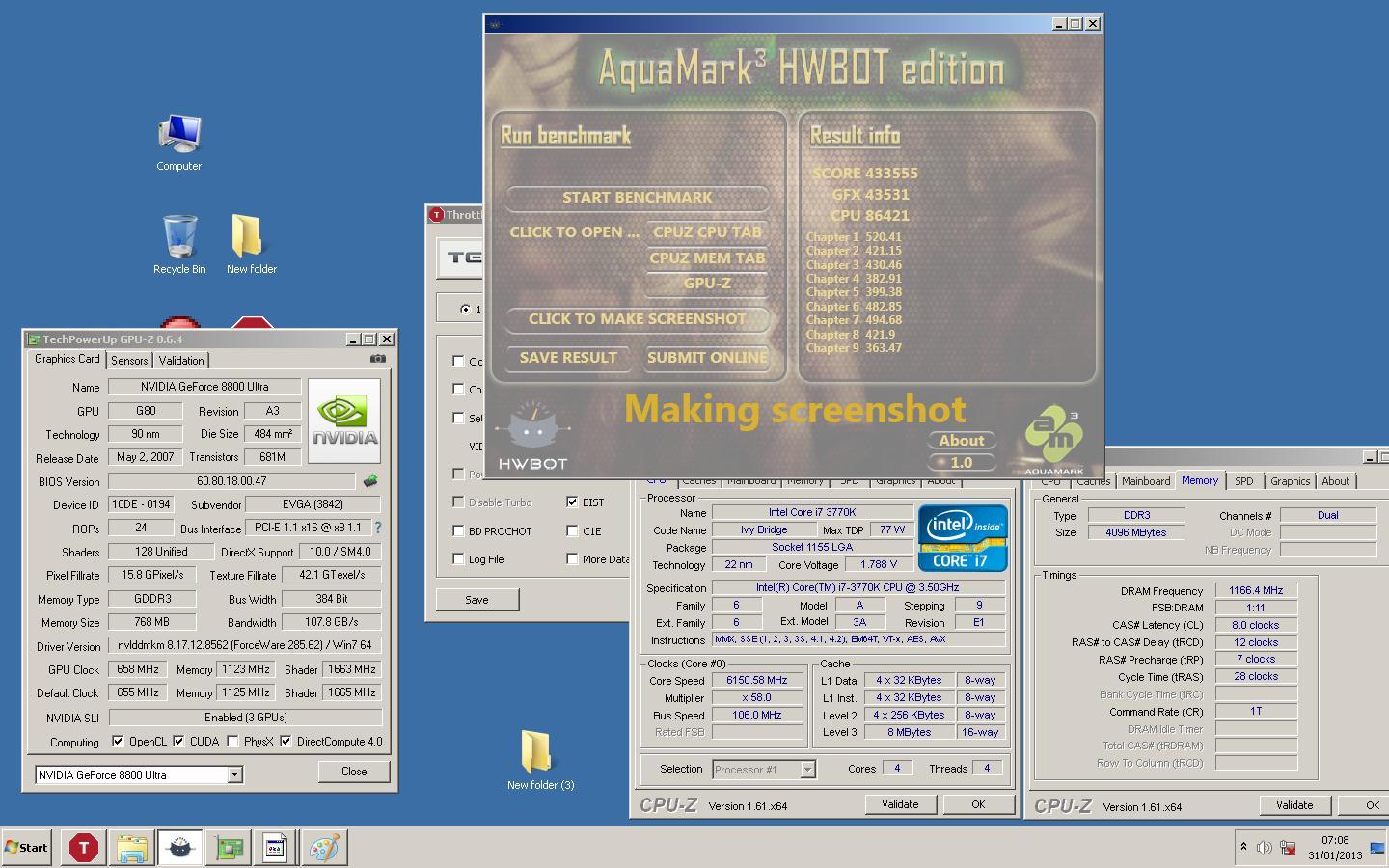Open ThrottleStop from the taskbar
The width and height of the screenshot is (1389, 868).
83,848
